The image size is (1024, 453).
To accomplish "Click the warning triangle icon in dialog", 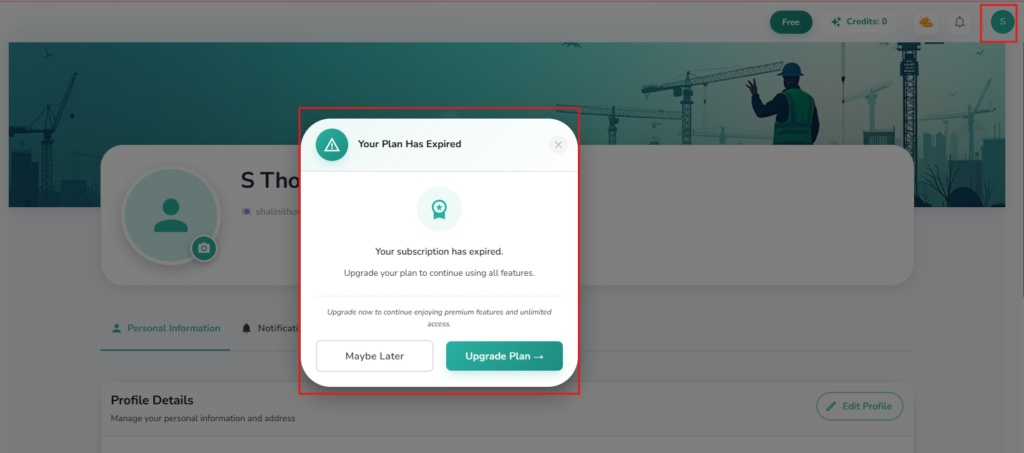I will pos(332,144).
